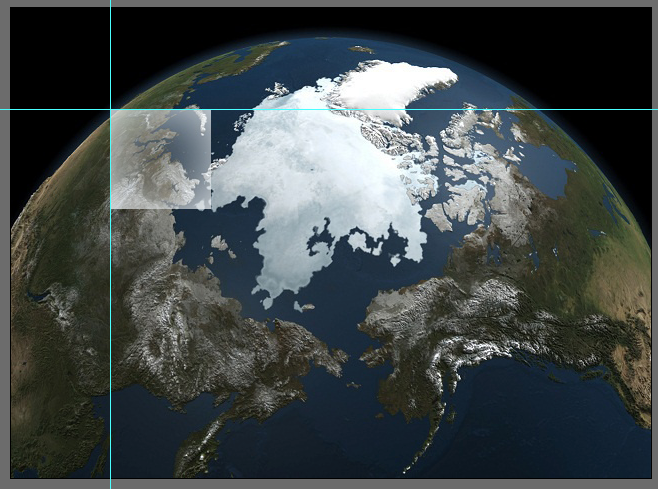The height and width of the screenshot is (489, 658).
Task: Select the translucent white highlighted rectangle
Action: coord(161,160)
